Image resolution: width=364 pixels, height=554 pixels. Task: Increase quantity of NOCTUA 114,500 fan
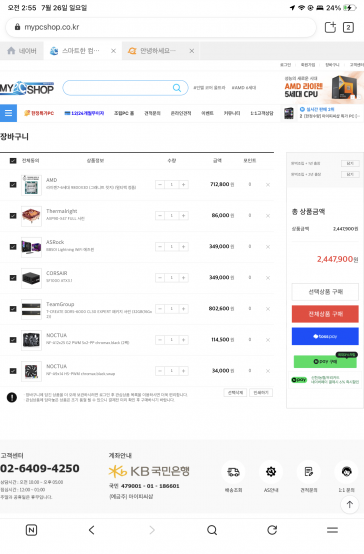(183, 340)
